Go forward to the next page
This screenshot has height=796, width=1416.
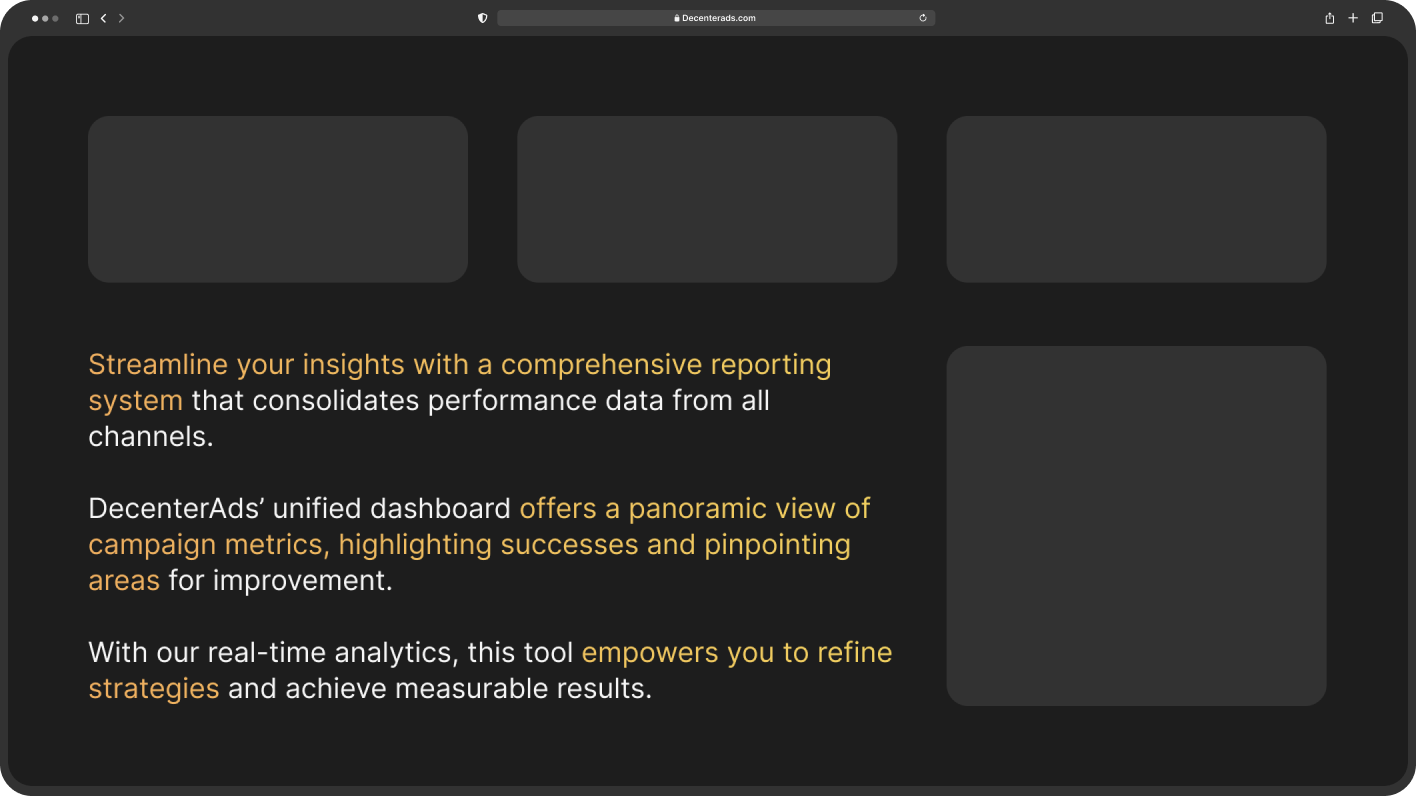tap(121, 18)
